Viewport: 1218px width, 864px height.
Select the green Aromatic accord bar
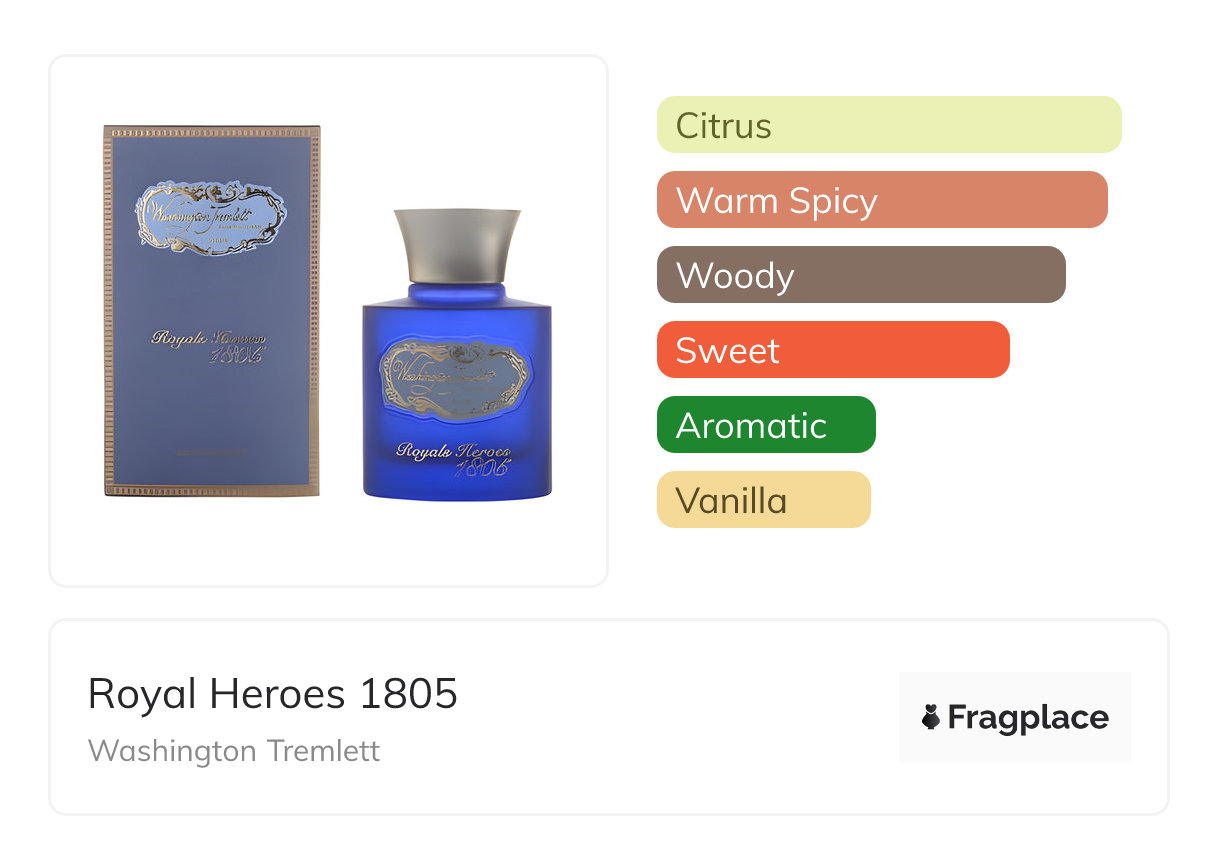point(766,425)
